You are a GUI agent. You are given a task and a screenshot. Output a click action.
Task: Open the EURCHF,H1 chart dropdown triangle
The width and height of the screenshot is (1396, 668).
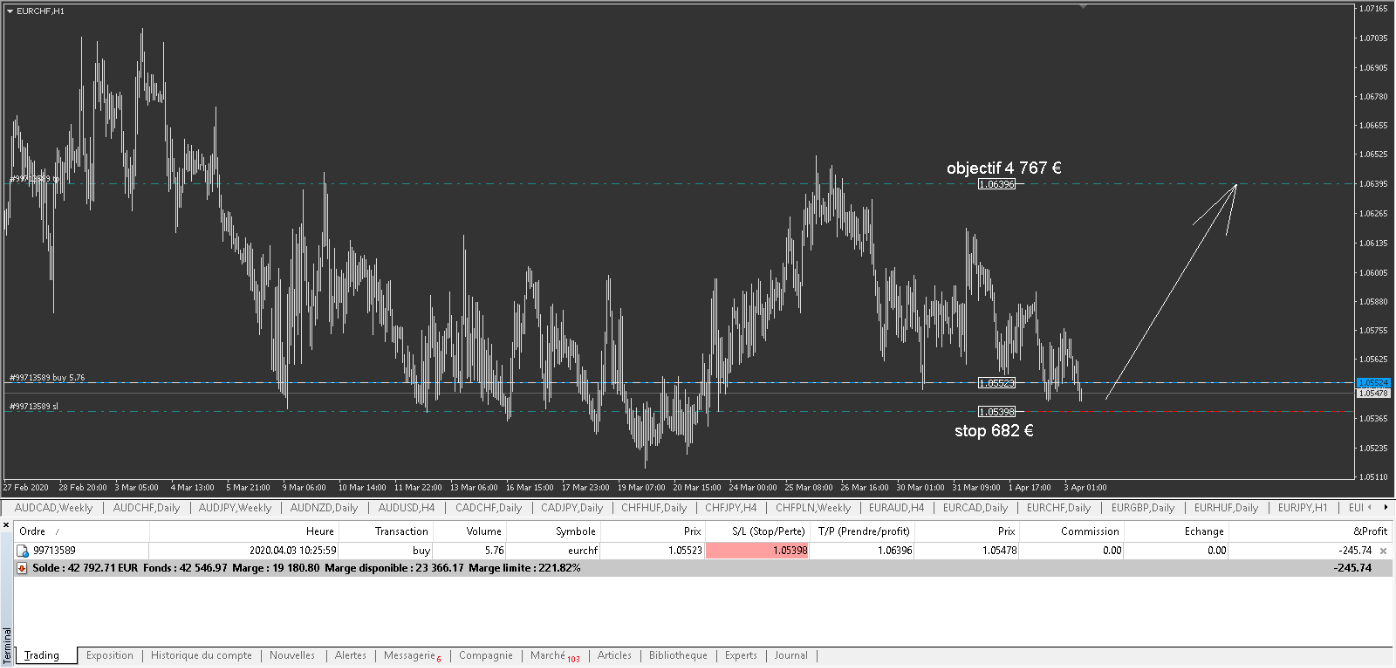pos(10,10)
